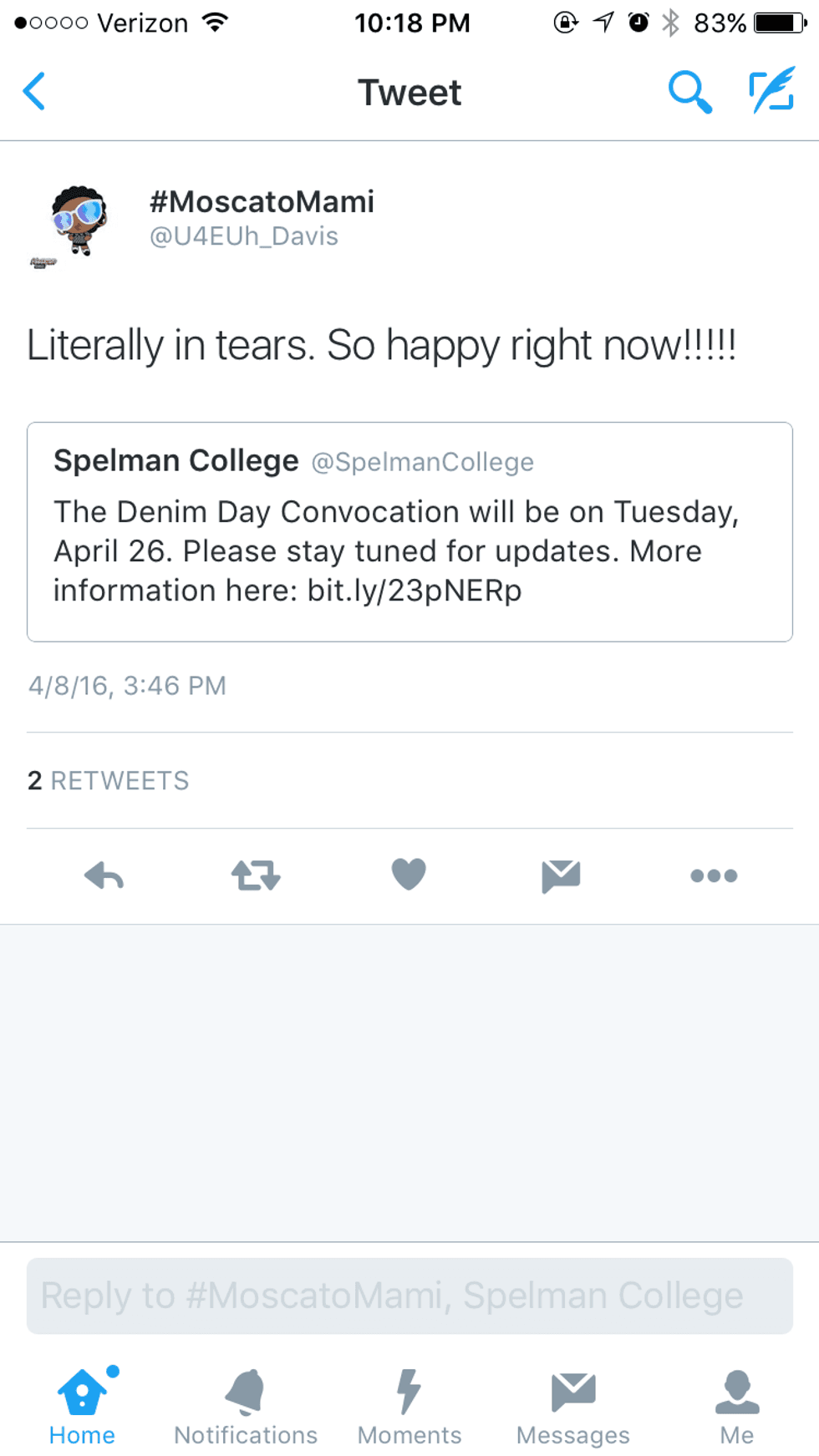Share tweet via direct message envelope
The image size is (819, 1456).
(561, 875)
